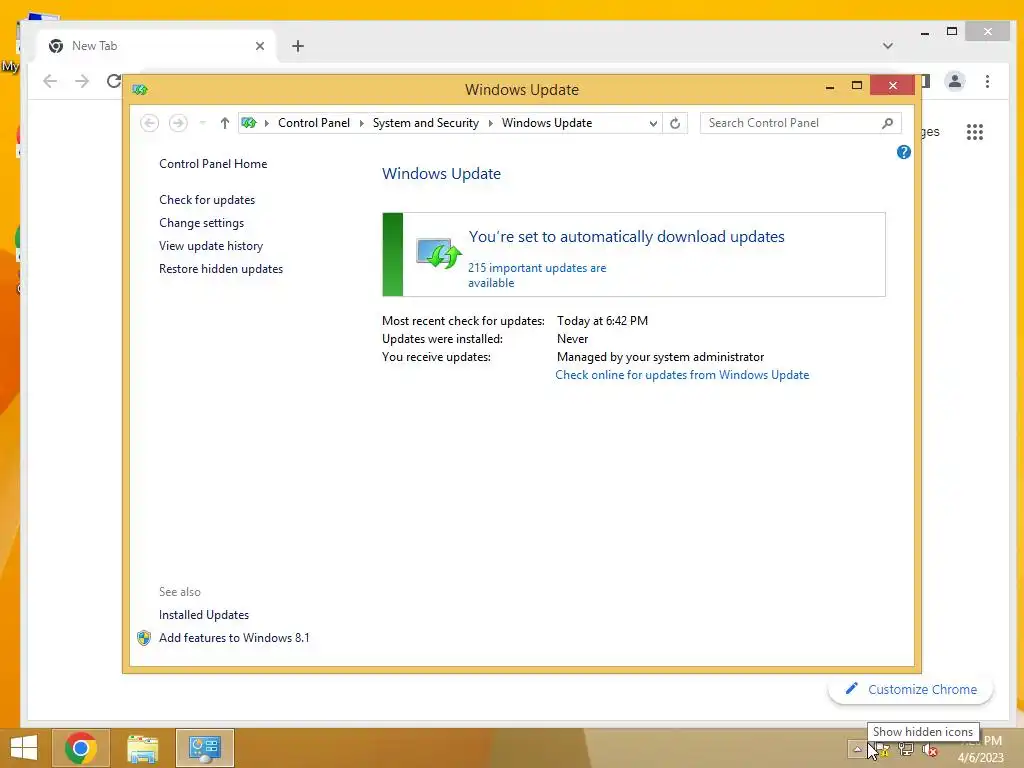
Task: Expand chevron after Control Panel breadcrumb
Action: point(361,123)
